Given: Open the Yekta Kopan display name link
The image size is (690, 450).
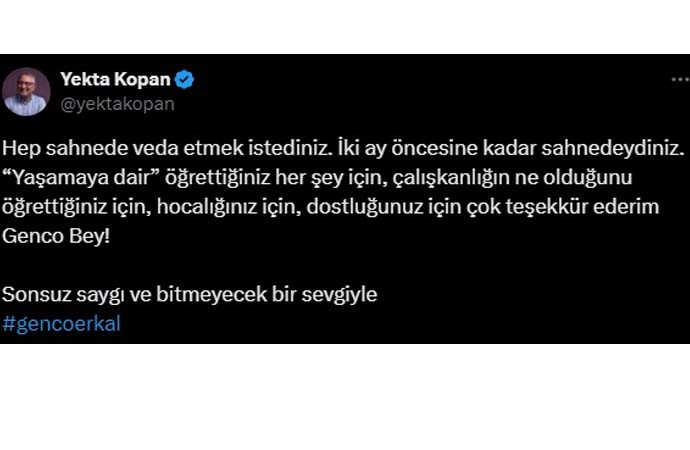Looking at the screenshot, I should (x=115, y=79).
